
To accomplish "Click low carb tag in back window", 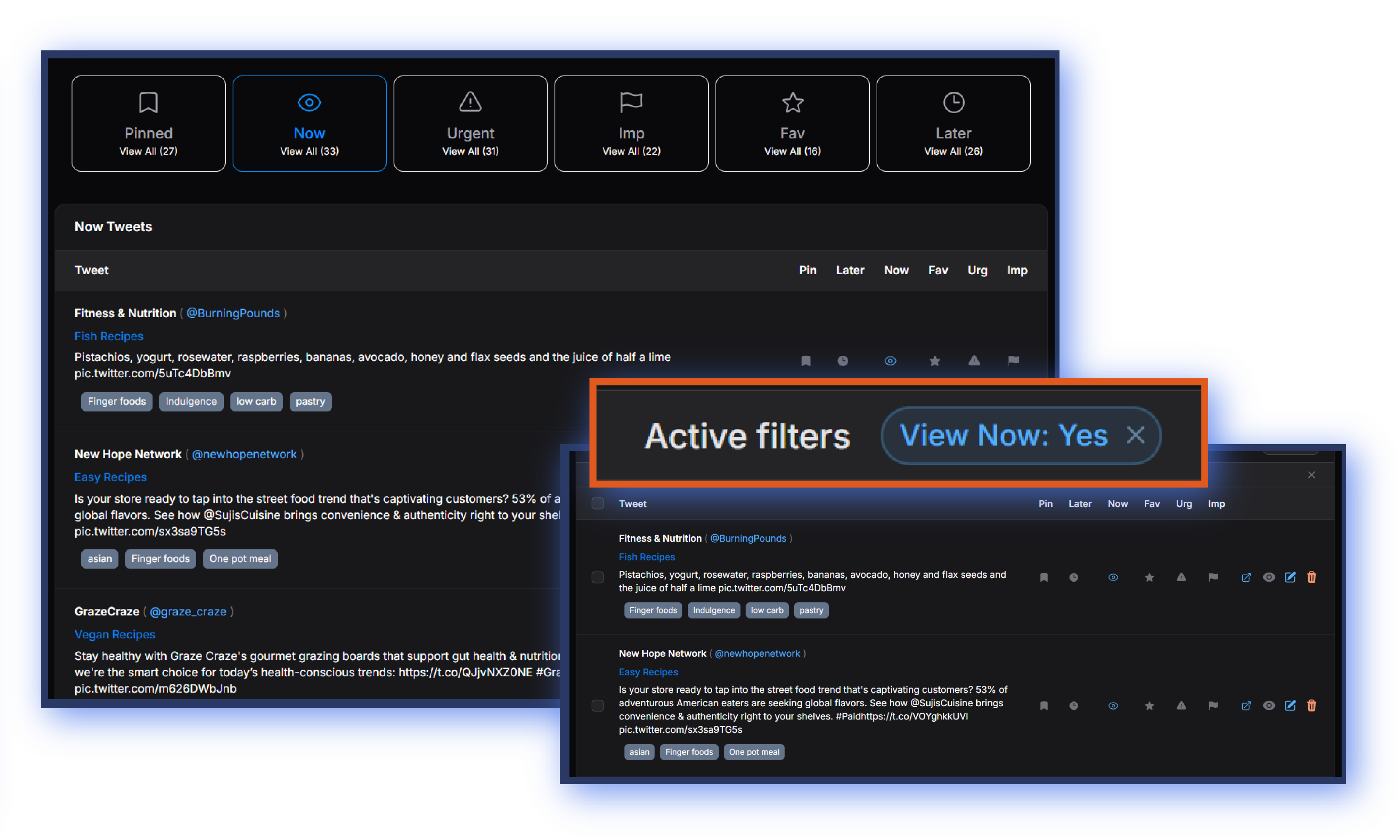I will click(x=256, y=401).
